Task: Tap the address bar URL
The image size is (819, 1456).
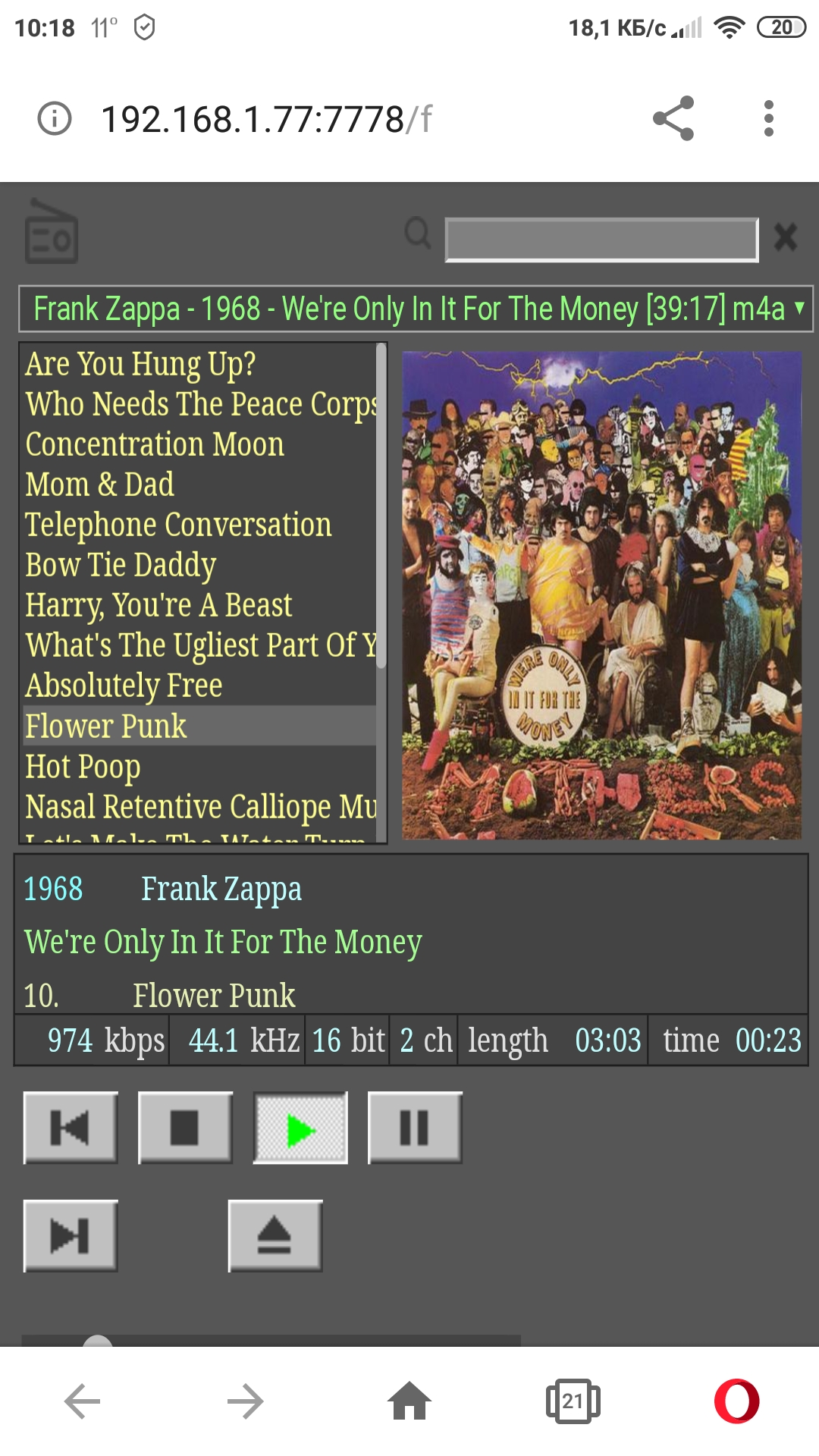Action: tap(266, 119)
